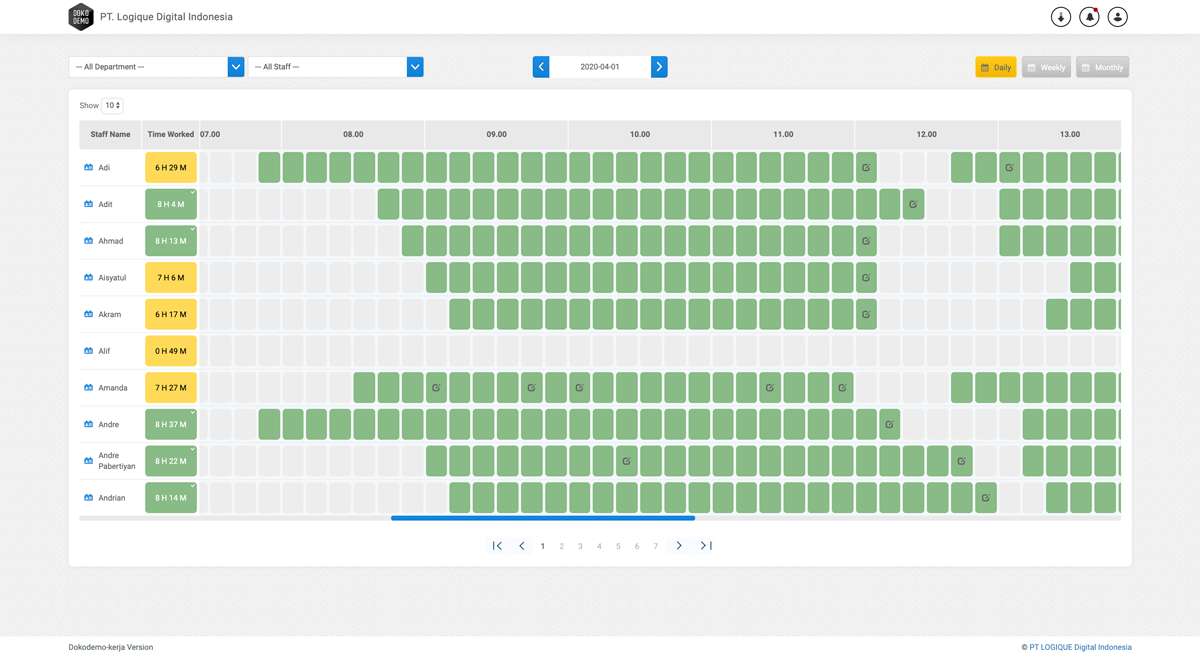1200x658 pixels.
Task: Go to the next date
Action: click(x=659, y=67)
